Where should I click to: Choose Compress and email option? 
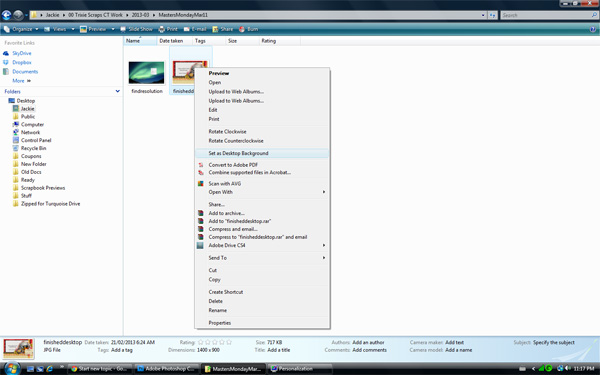coord(262,229)
